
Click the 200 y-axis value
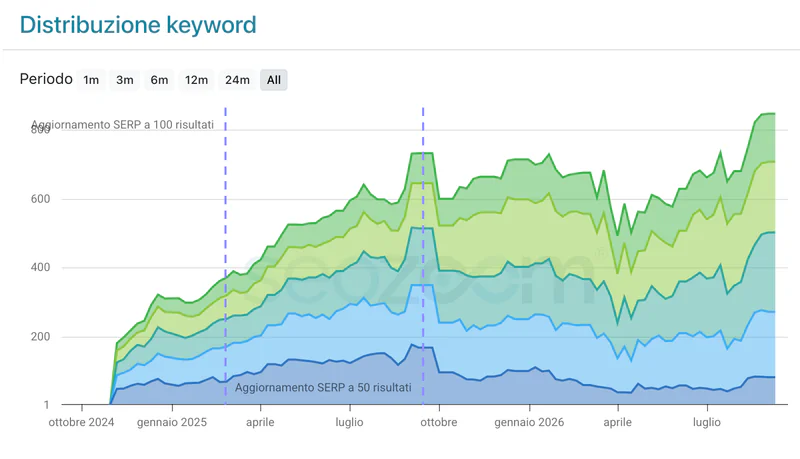(40, 337)
